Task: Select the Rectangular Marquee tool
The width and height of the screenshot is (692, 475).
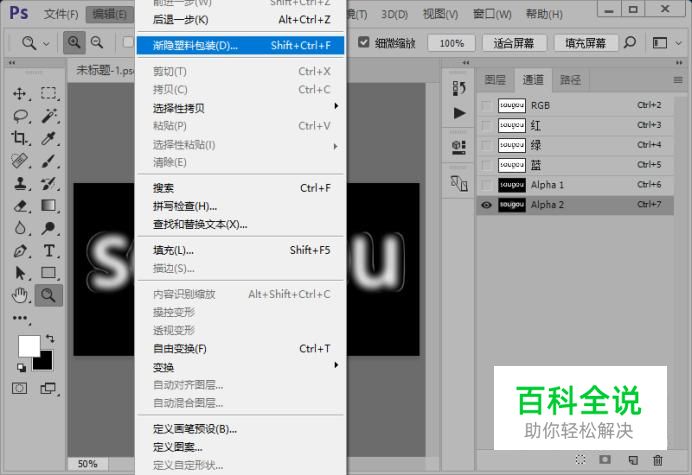Action: 49,93
